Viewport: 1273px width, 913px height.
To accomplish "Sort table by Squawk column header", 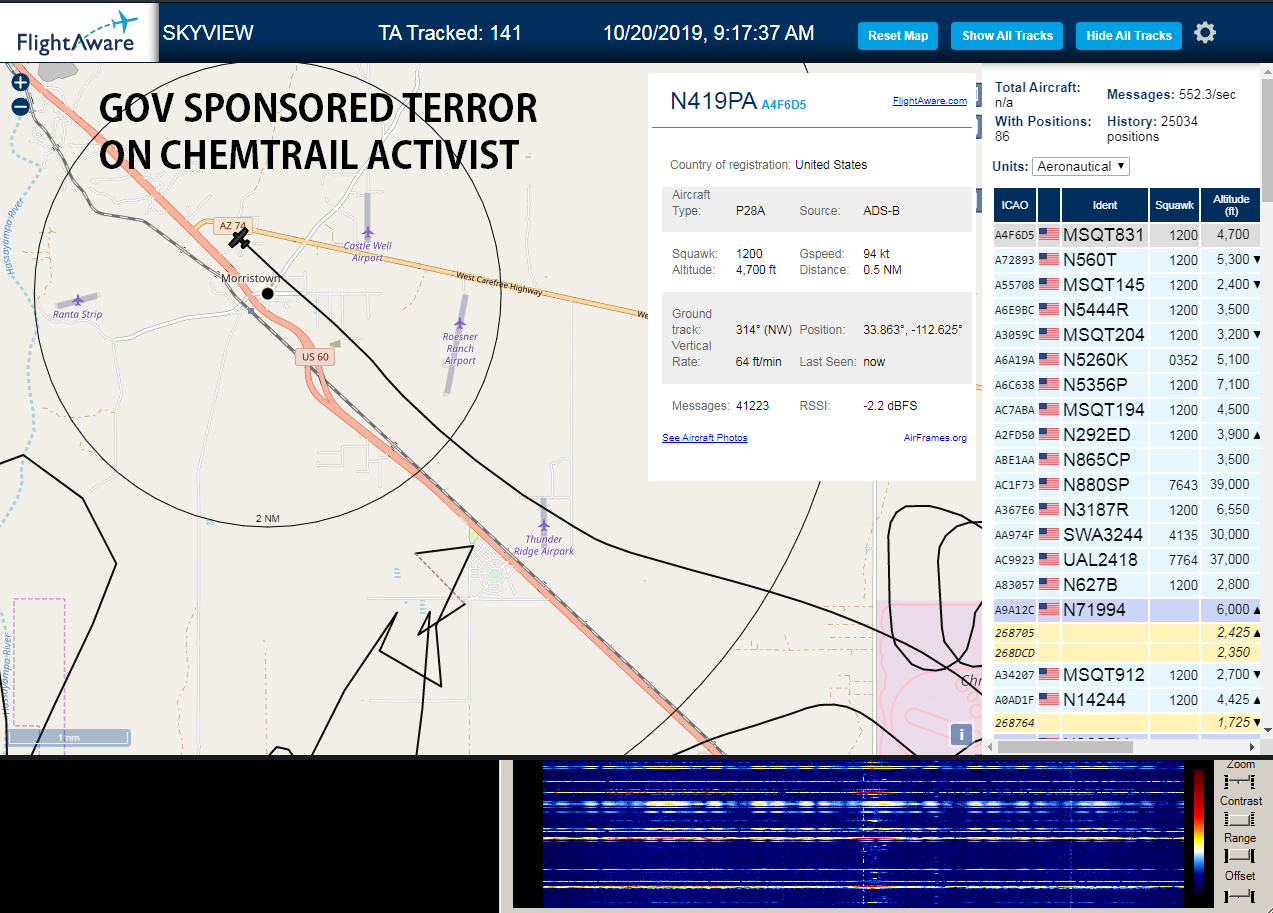I will [1174, 205].
